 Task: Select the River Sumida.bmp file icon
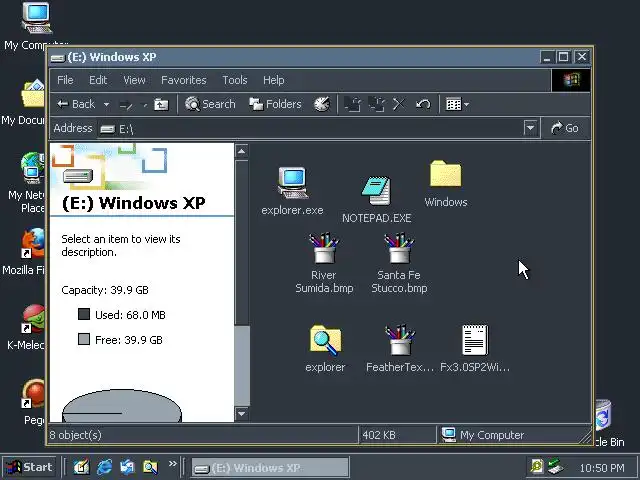(324, 263)
